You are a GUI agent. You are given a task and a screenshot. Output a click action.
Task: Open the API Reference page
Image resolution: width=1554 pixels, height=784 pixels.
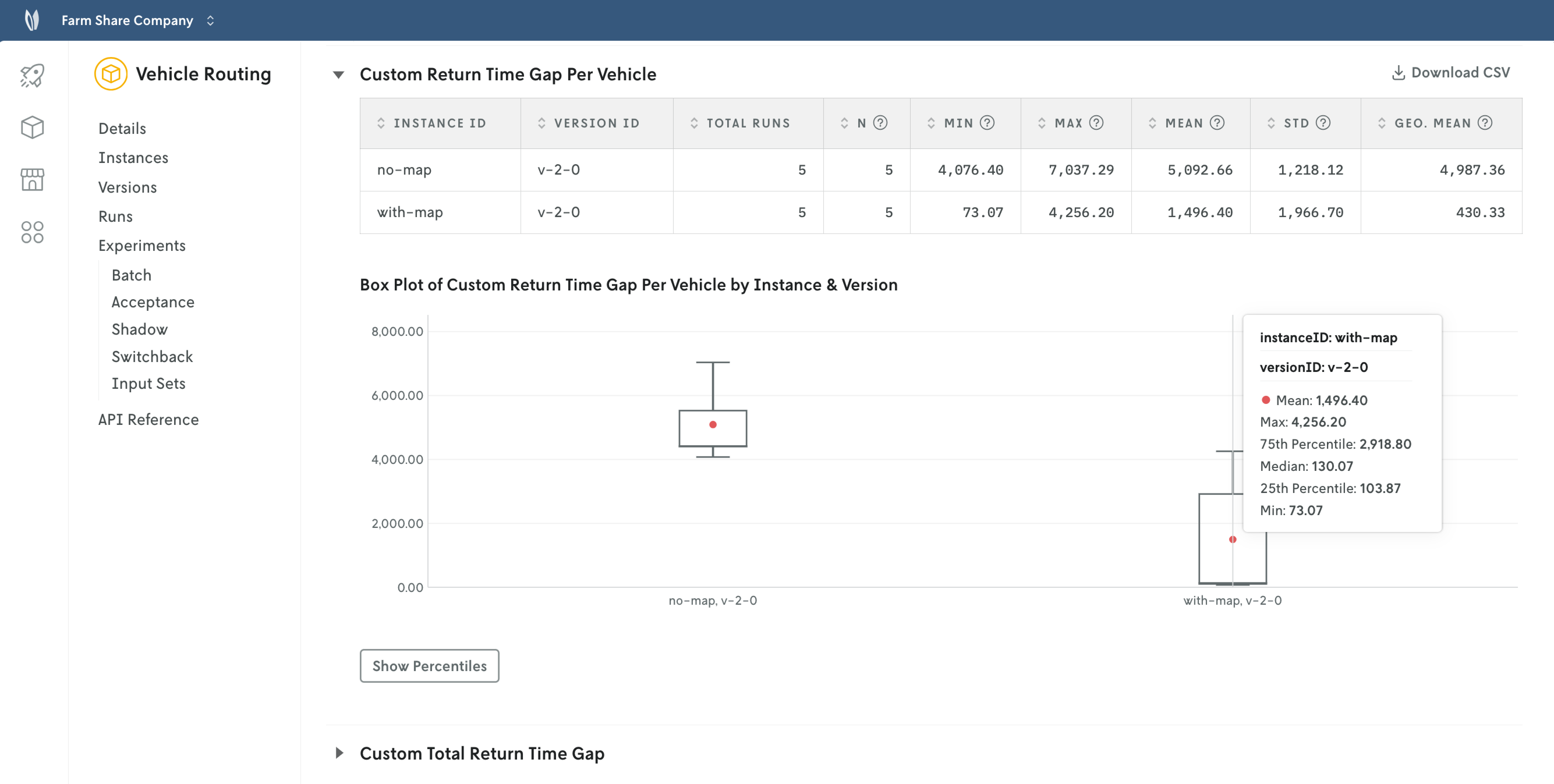click(148, 419)
